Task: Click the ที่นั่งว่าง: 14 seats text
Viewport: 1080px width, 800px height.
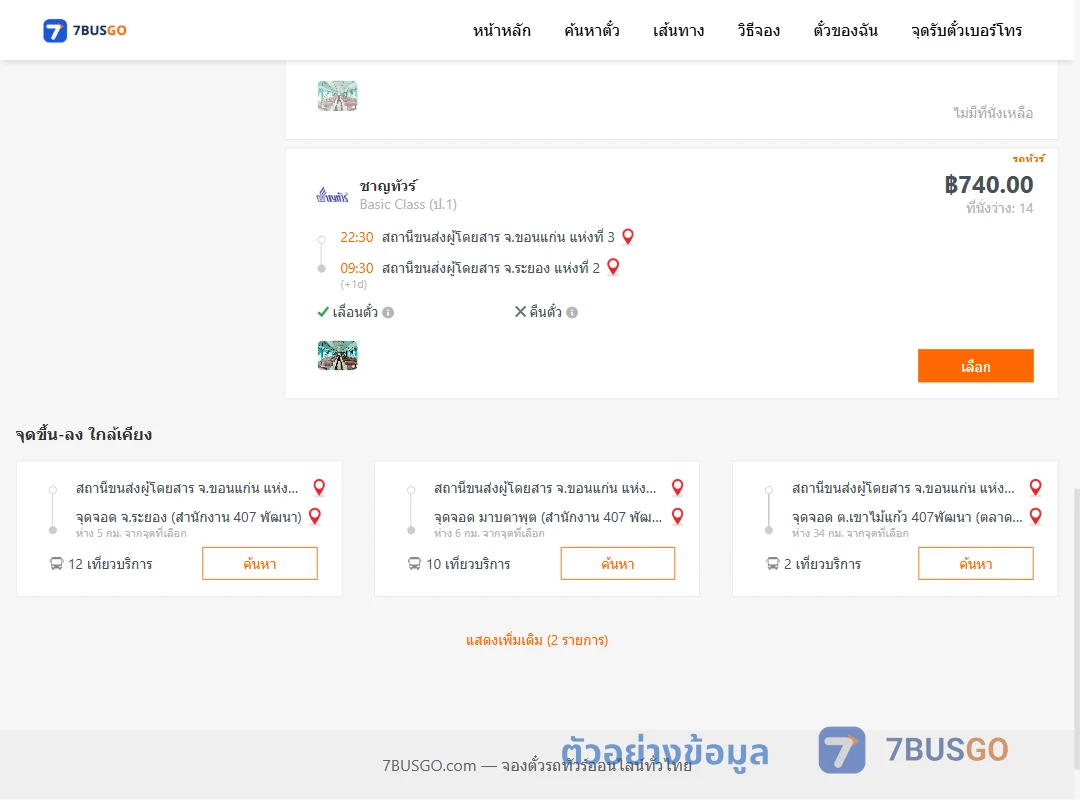Action: click(x=999, y=208)
